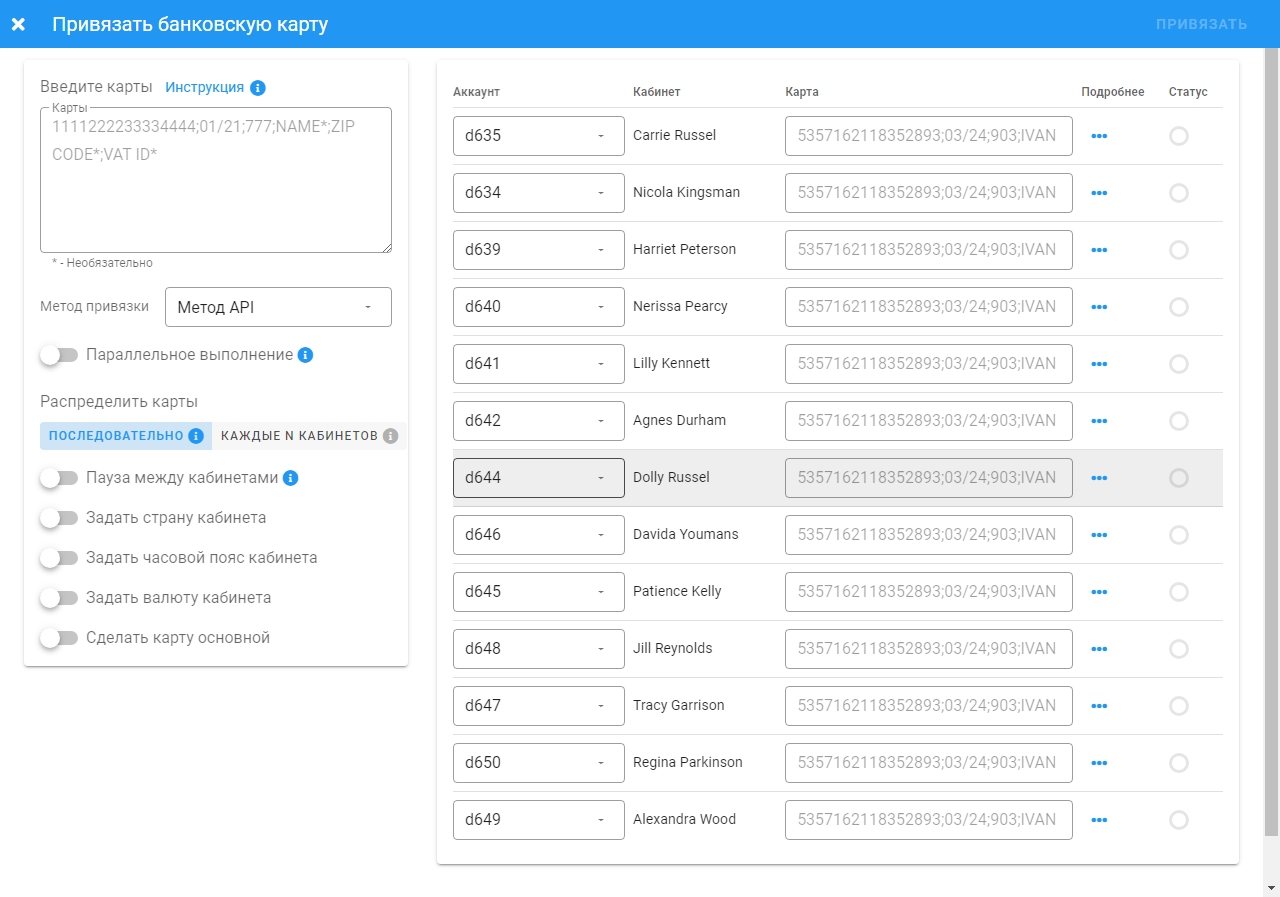
Task: Click the Привязать button
Action: pyautogui.click(x=1201, y=24)
